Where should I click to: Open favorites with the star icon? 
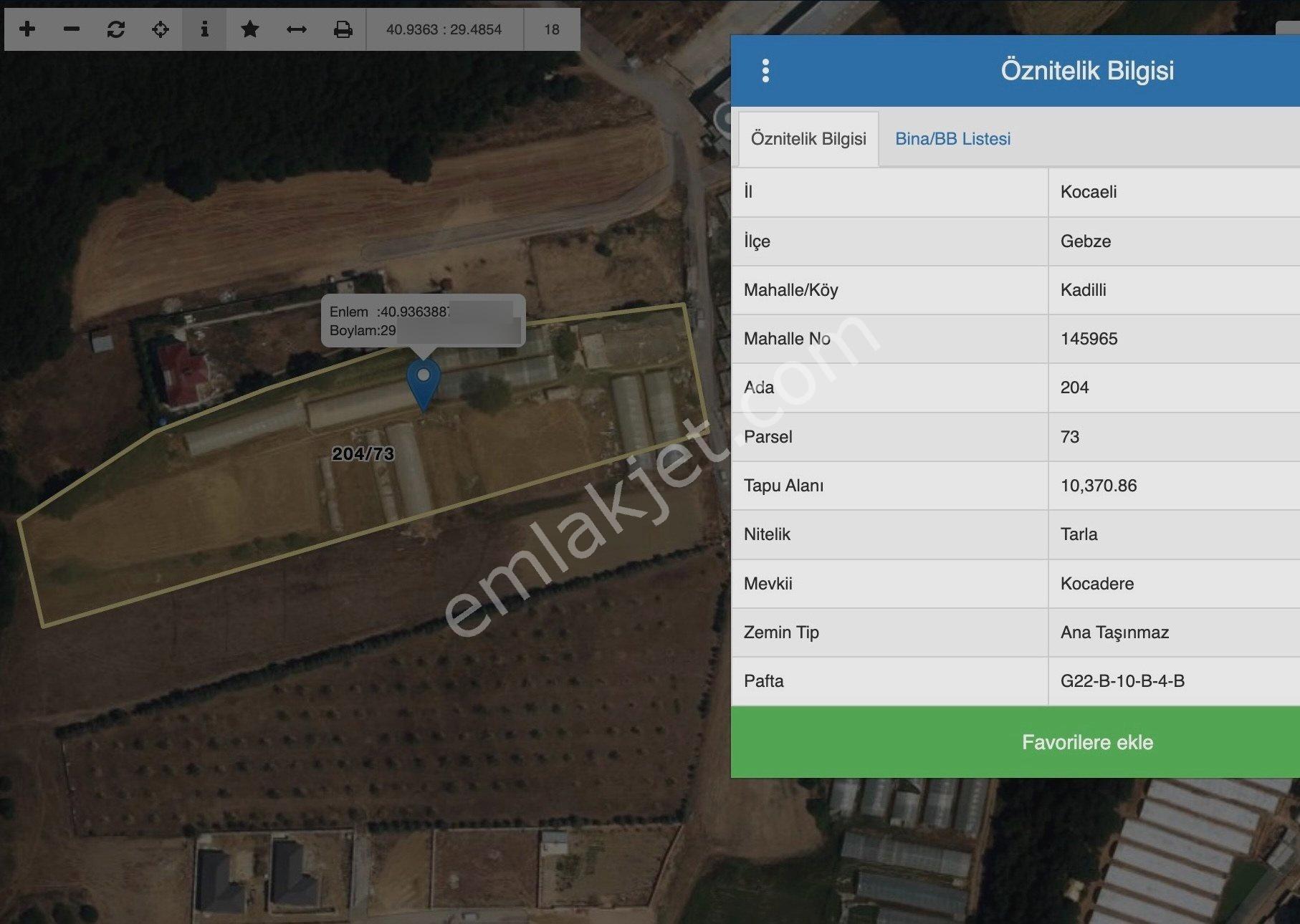pyautogui.click(x=250, y=29)
